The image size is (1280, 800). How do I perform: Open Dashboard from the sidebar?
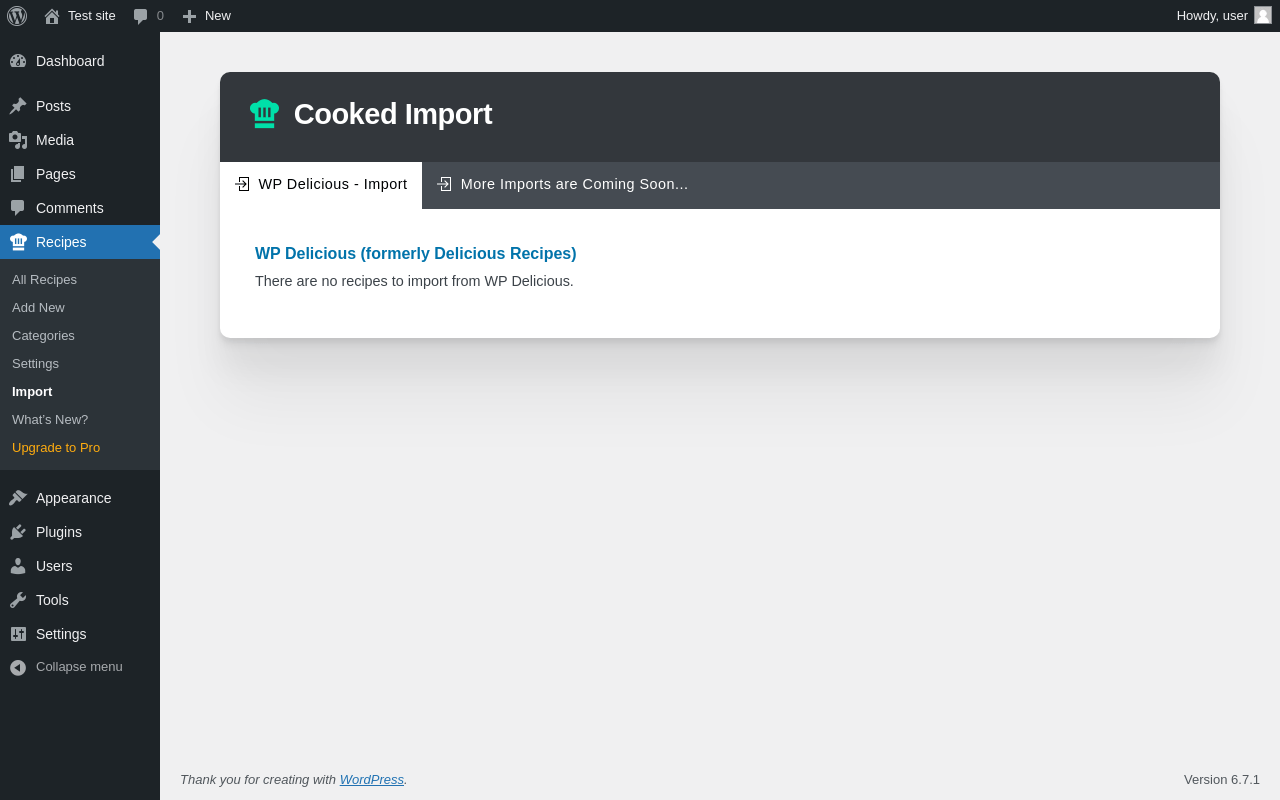70,61
